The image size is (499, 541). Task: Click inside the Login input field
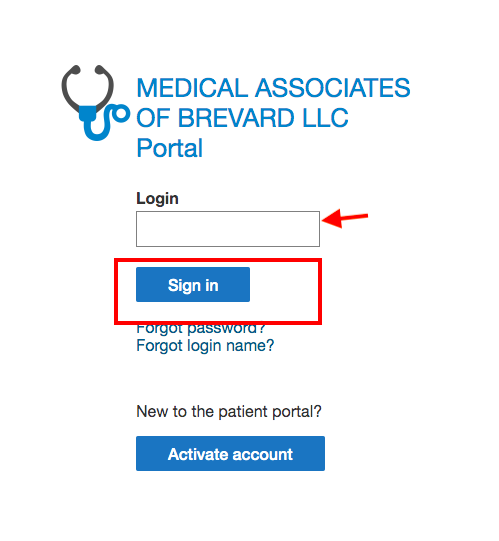[x=228, y=229]
